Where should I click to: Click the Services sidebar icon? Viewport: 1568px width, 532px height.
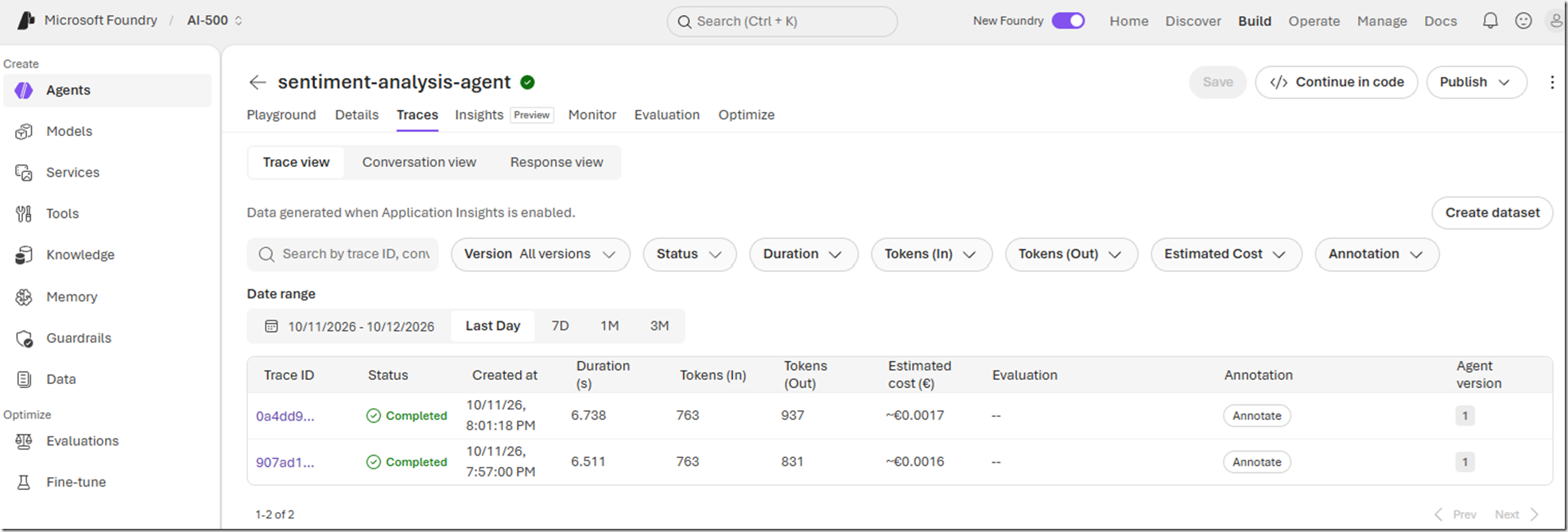(24, 173)
